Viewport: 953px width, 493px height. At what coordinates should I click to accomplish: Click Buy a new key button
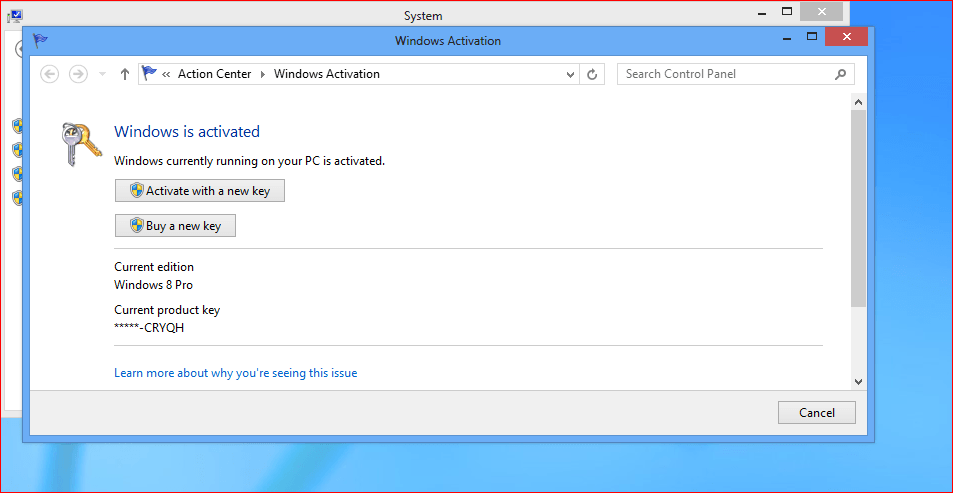coord(175,226)
